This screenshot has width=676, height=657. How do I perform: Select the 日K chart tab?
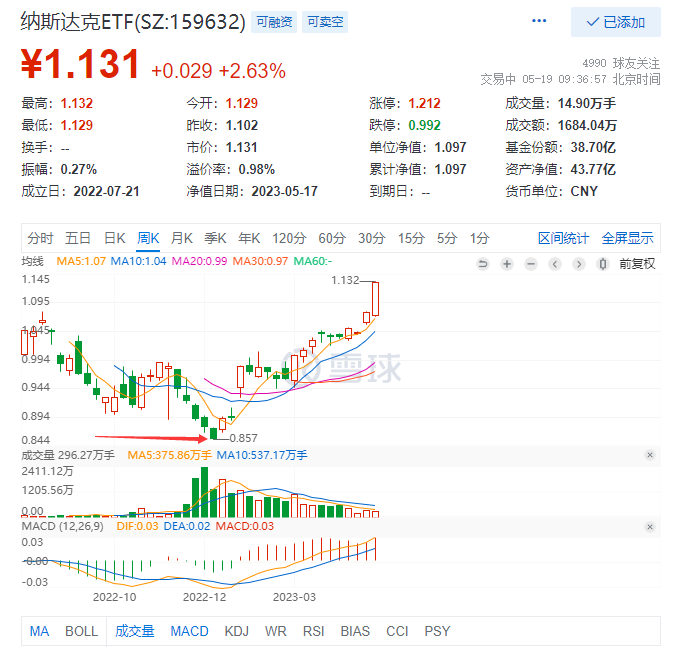pos(115,238)
